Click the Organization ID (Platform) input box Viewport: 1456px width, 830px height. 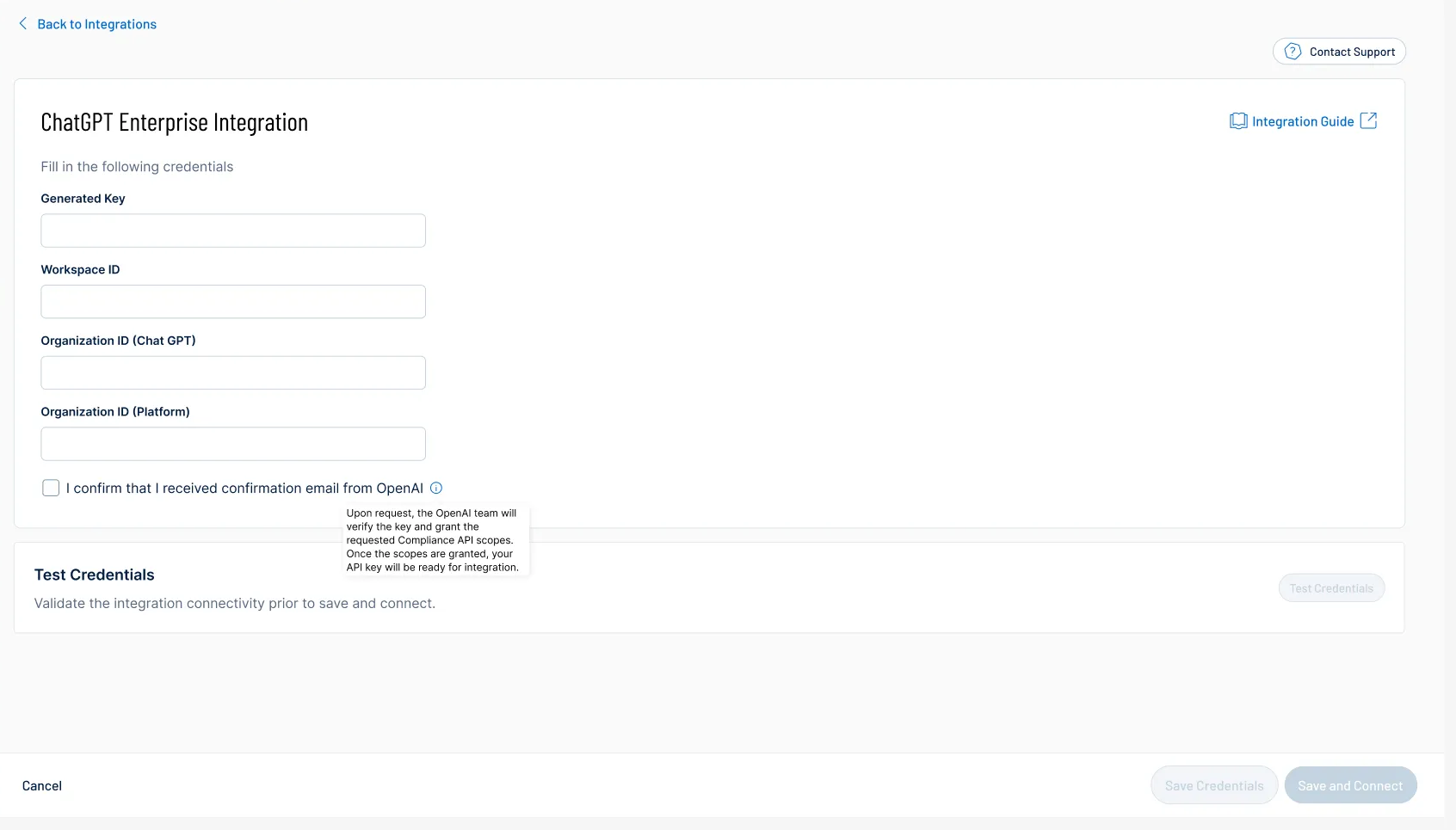point(233,444)
